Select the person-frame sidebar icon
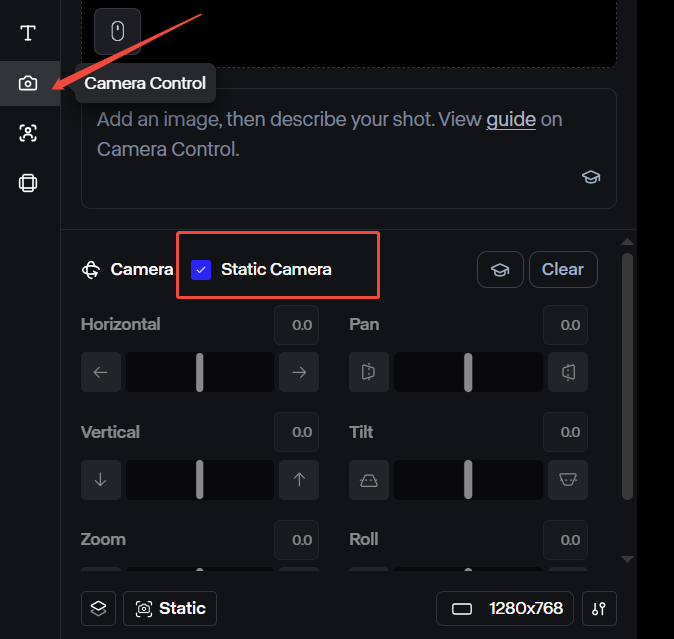Viewport: 674px width, 639px height. tap(28, 133)
